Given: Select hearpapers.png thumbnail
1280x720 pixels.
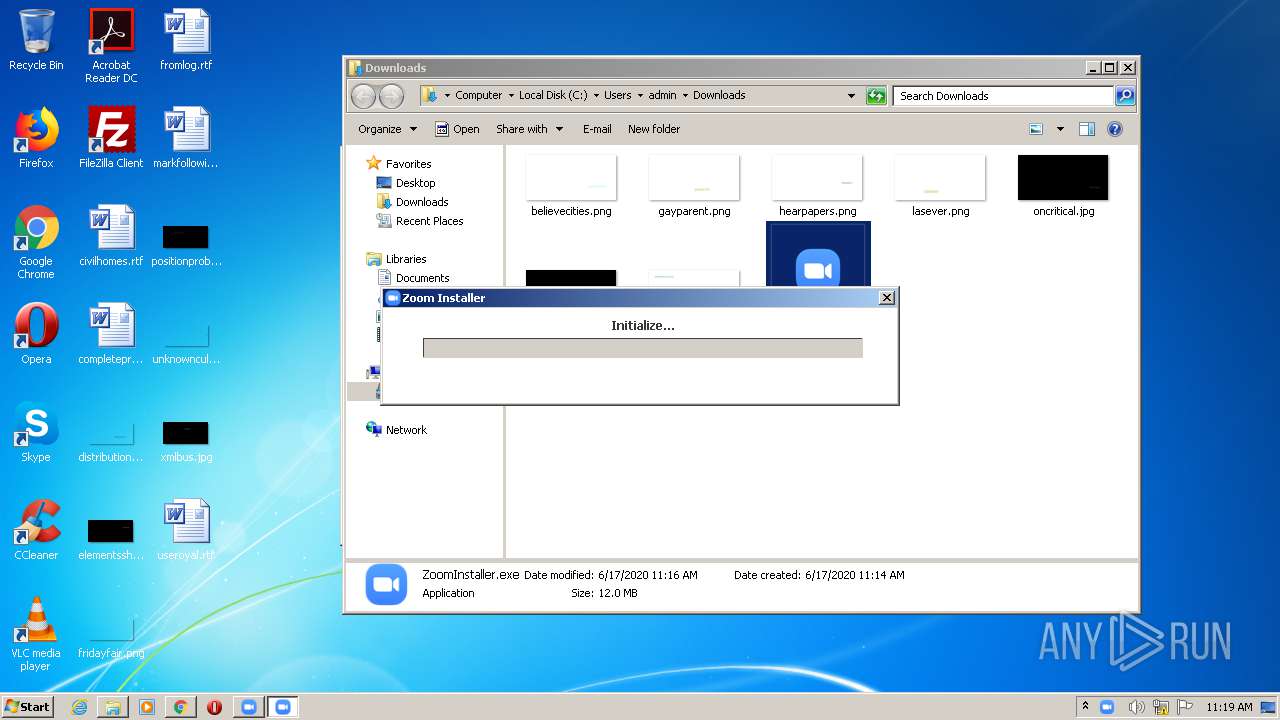Looking at the screenshot, I should tap(817, 186).
